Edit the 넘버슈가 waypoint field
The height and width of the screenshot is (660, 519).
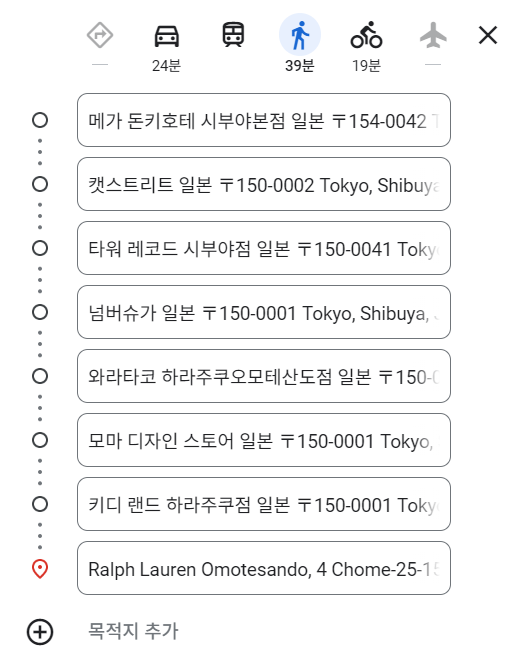[x=264, y=312]
